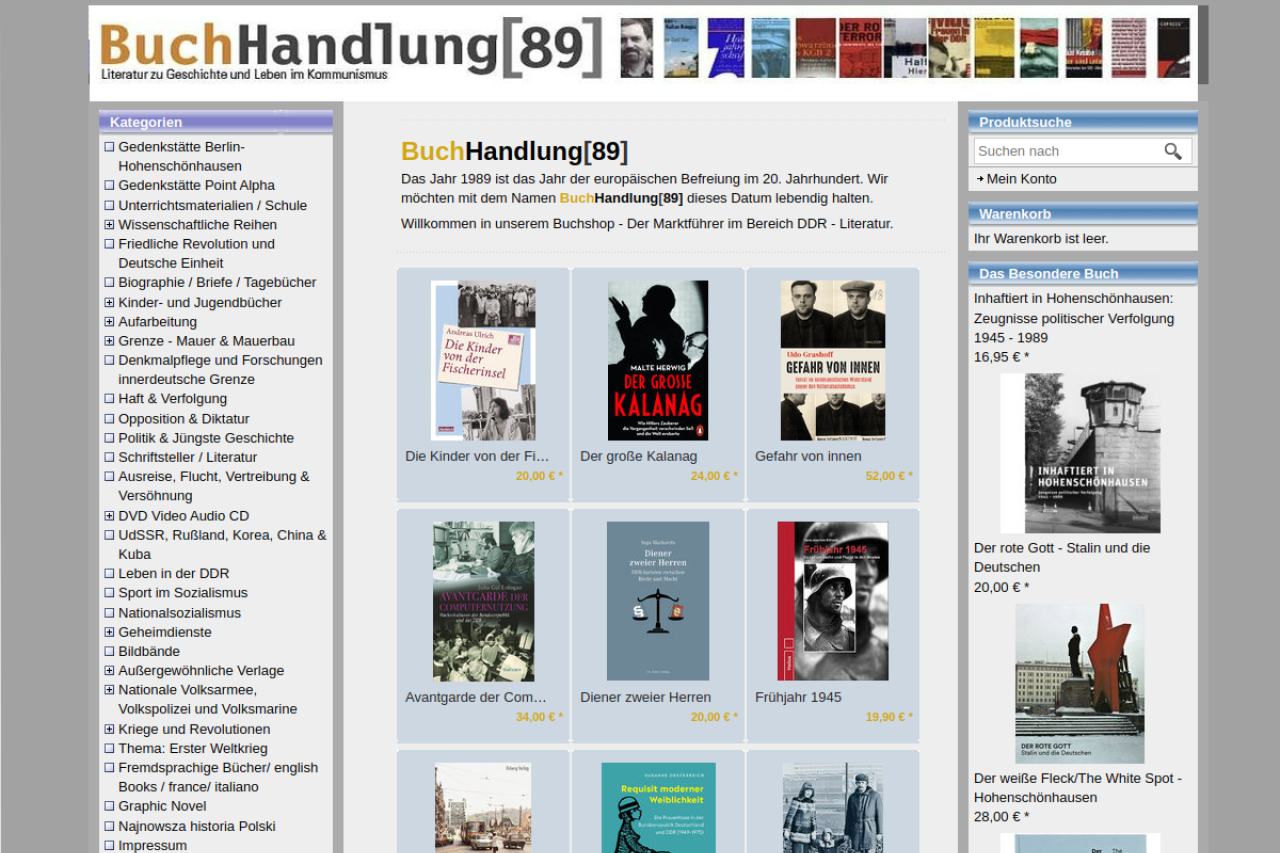Open 'Inhaftiert in Hohenschönhausen: Zeugnisse' sidebar title
This screenshot has height=853, width=1280.
tap(1074, 318)
